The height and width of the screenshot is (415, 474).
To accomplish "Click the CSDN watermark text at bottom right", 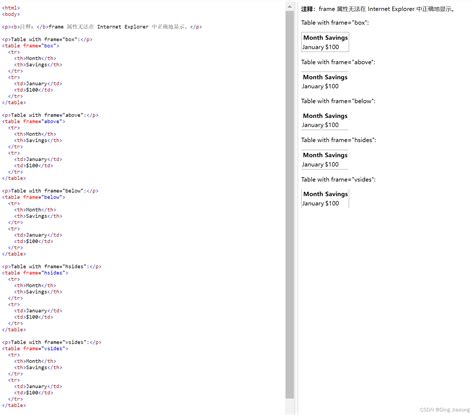I will click(444, 410).
